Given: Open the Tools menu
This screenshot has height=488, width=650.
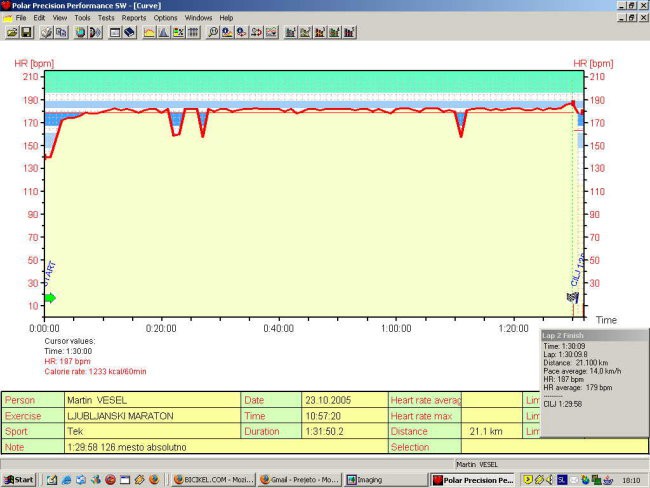Looking at the screenshot, I should (x=82, y=18).
